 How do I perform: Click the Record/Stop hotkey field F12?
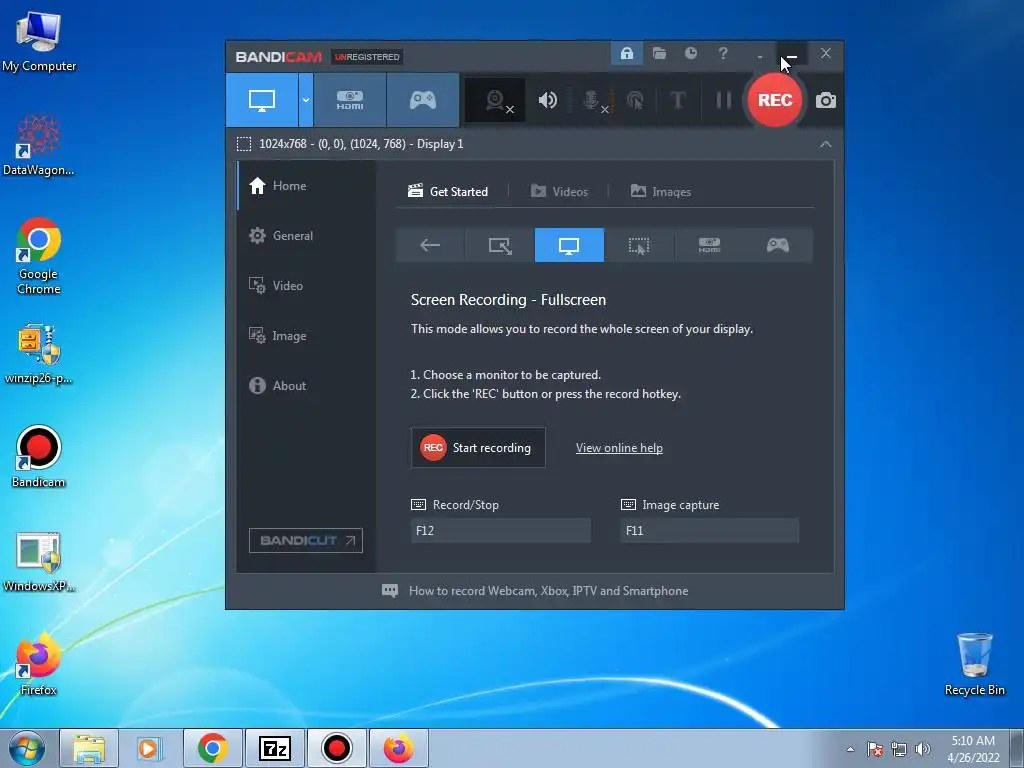pos(500,530)
